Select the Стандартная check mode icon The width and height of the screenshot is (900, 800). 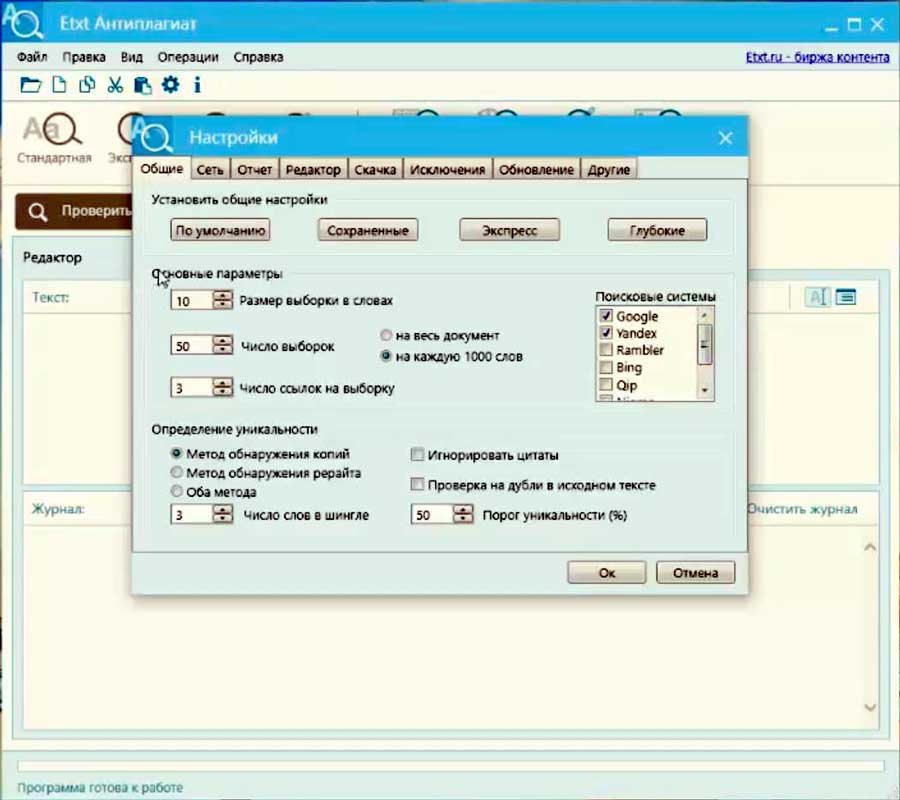tap(54, 139)
